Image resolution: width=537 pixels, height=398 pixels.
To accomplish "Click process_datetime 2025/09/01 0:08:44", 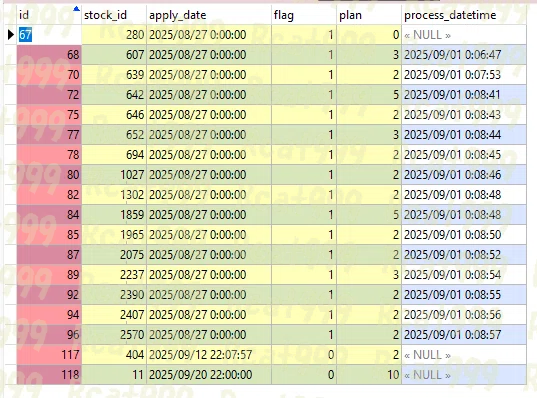I will (464, 135).
